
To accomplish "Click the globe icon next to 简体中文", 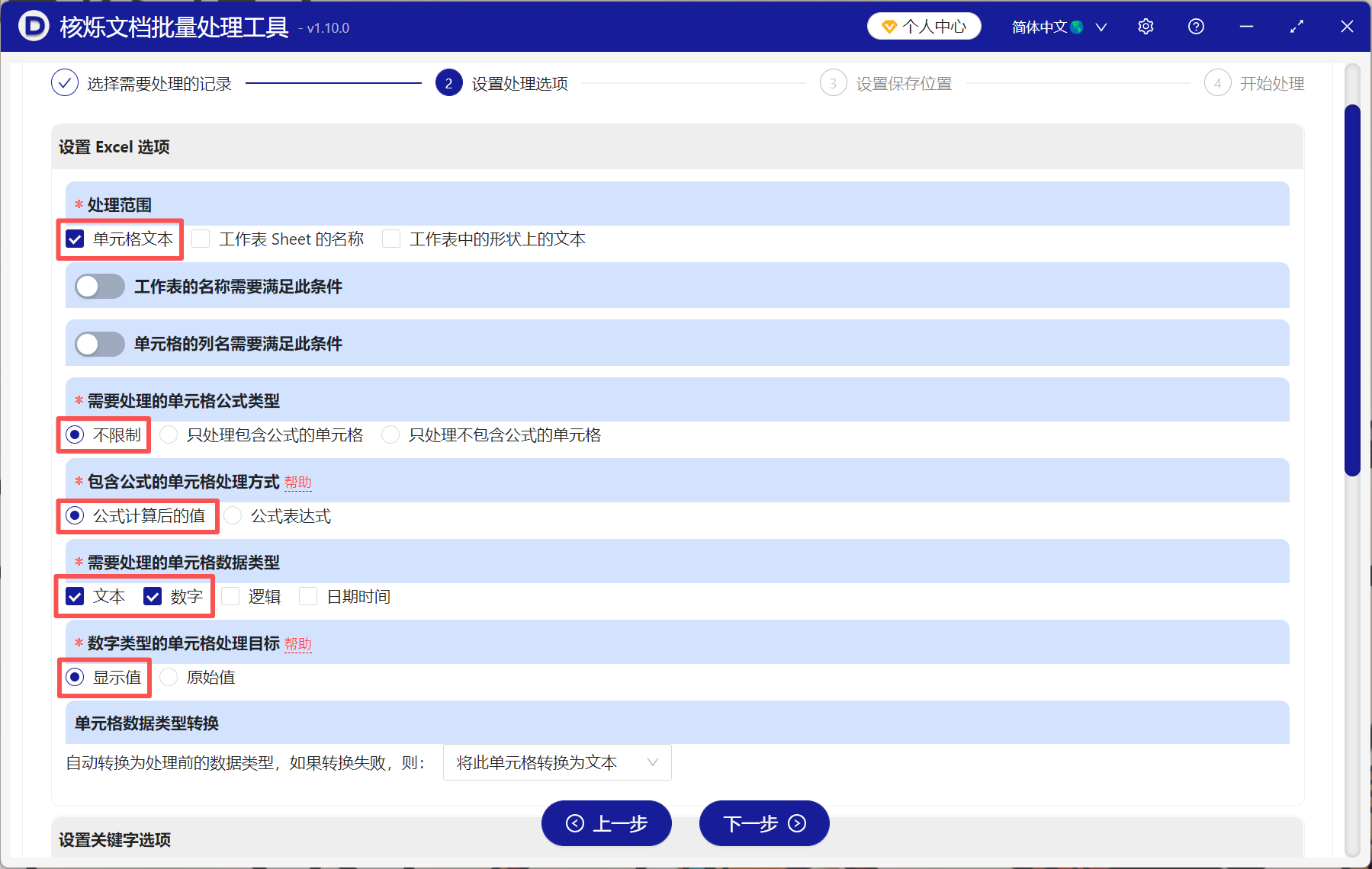I will pyautogui.click(x=1075, y=25).
